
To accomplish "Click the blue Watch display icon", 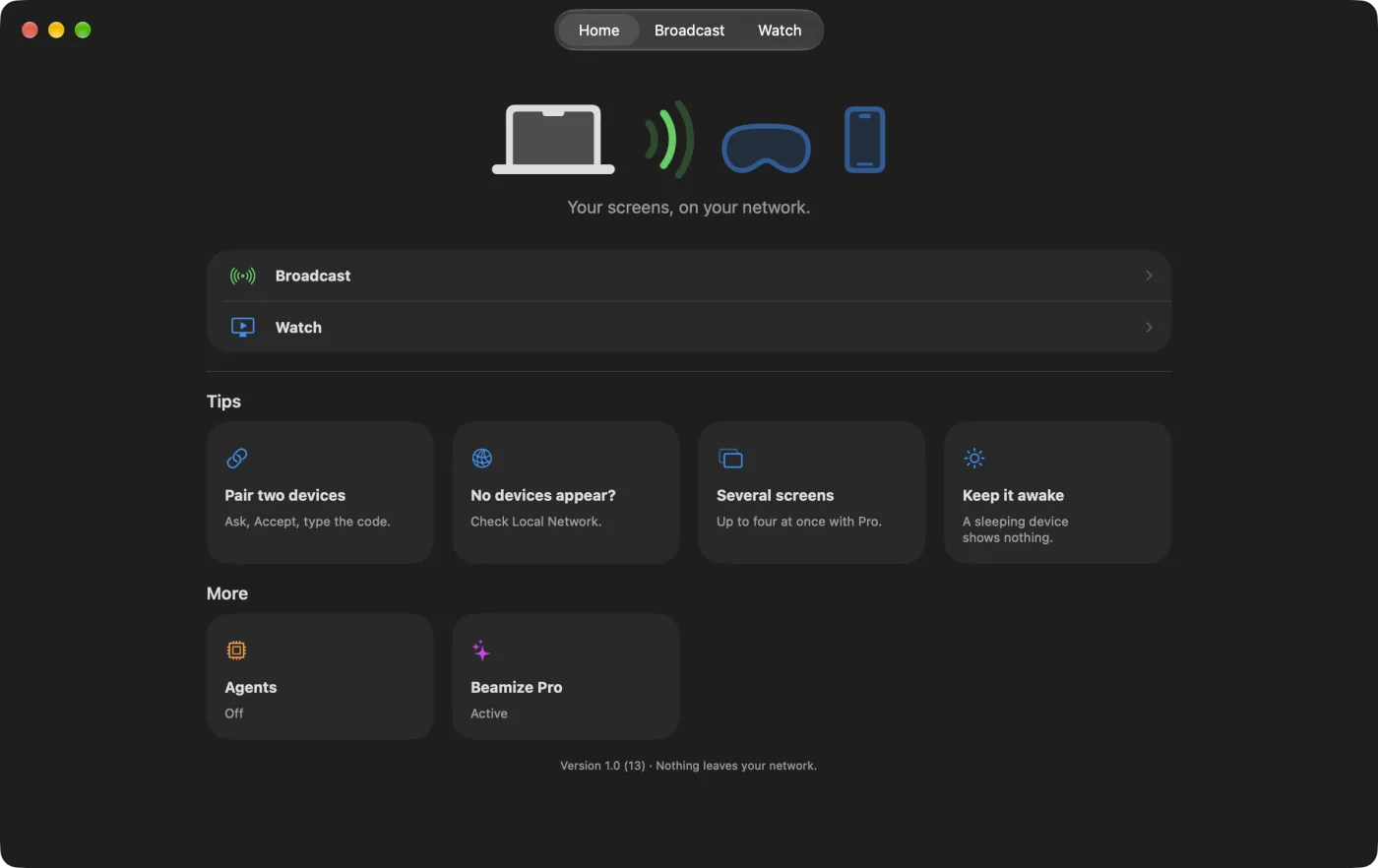I will (x=242, y=327).
